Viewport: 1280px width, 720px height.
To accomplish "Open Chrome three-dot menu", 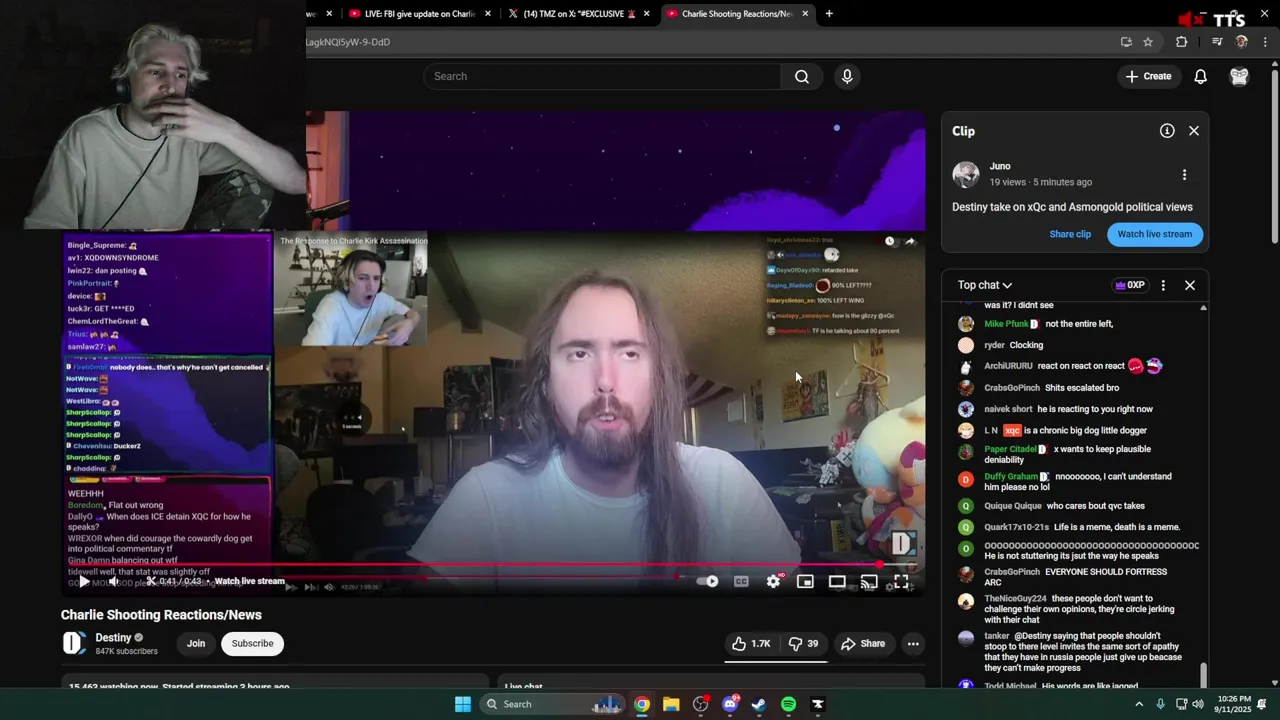I will pyautogui.click(x=1266, y=42).
